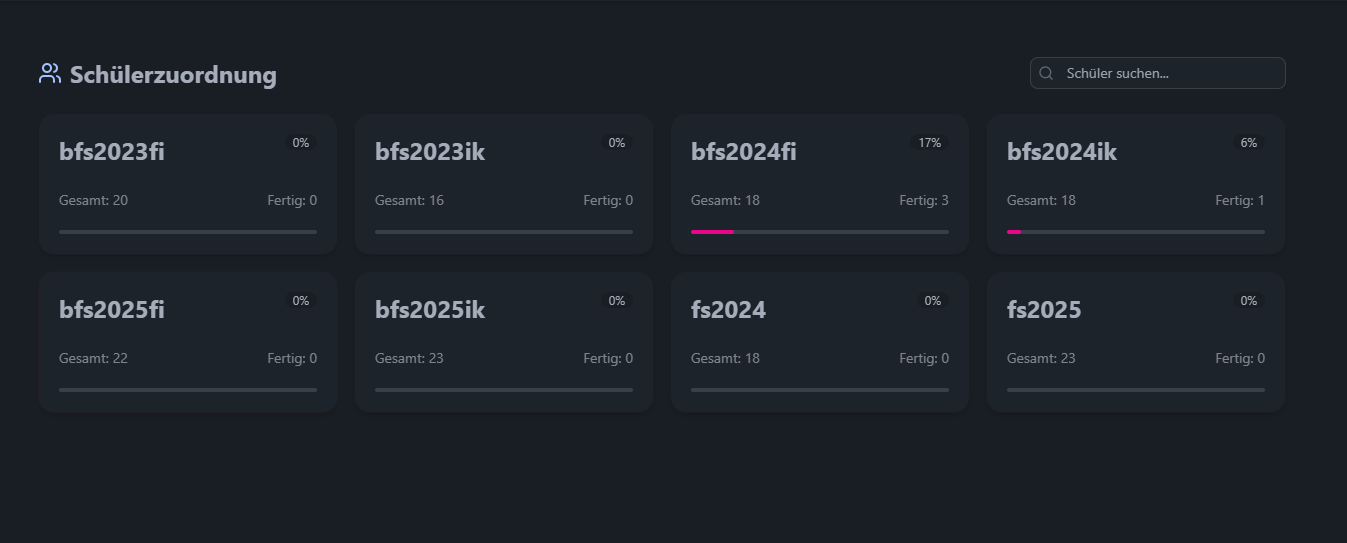
Task: Click the 17% badge on bfs2024fi
Action: pyautogui.click(x=930, y=143)
